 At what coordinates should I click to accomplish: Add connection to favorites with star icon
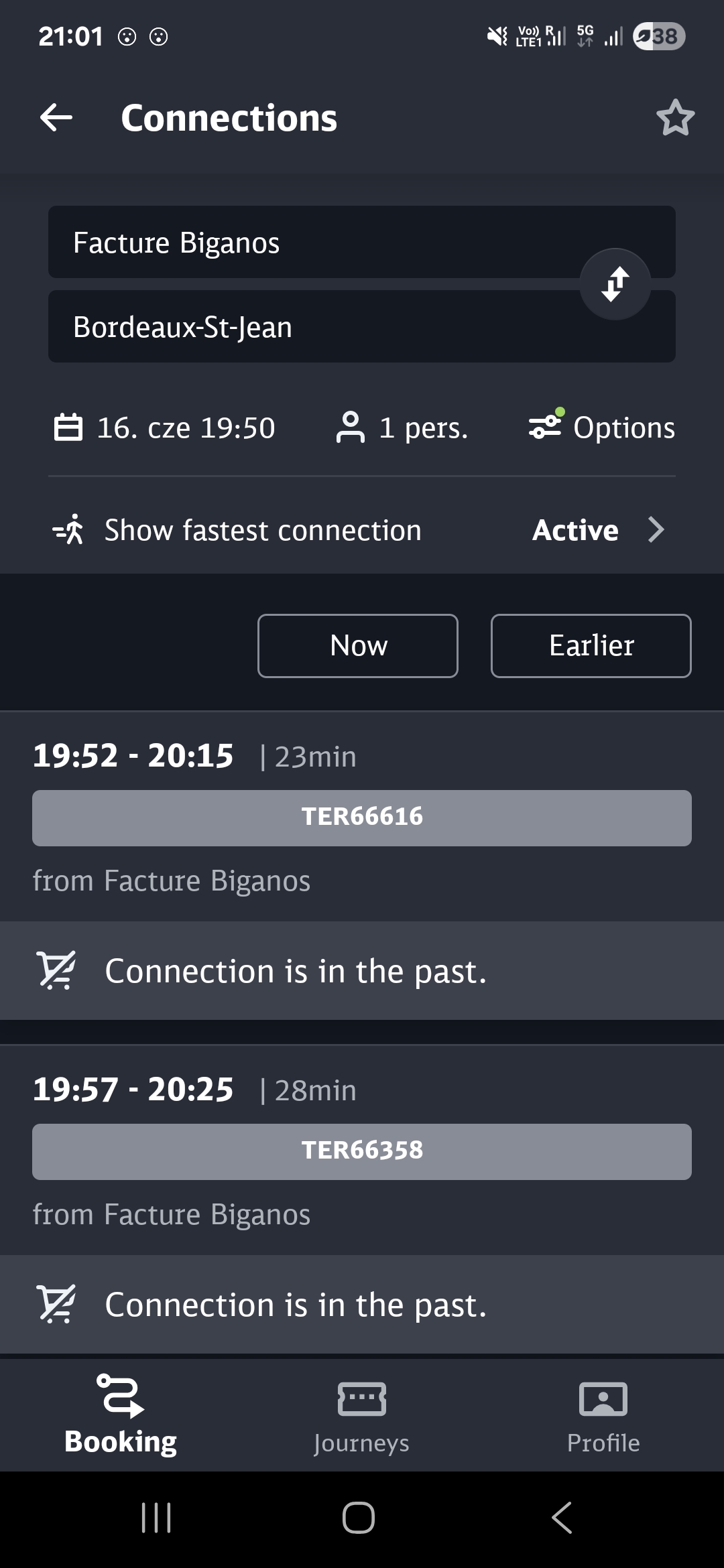(675, 118)
